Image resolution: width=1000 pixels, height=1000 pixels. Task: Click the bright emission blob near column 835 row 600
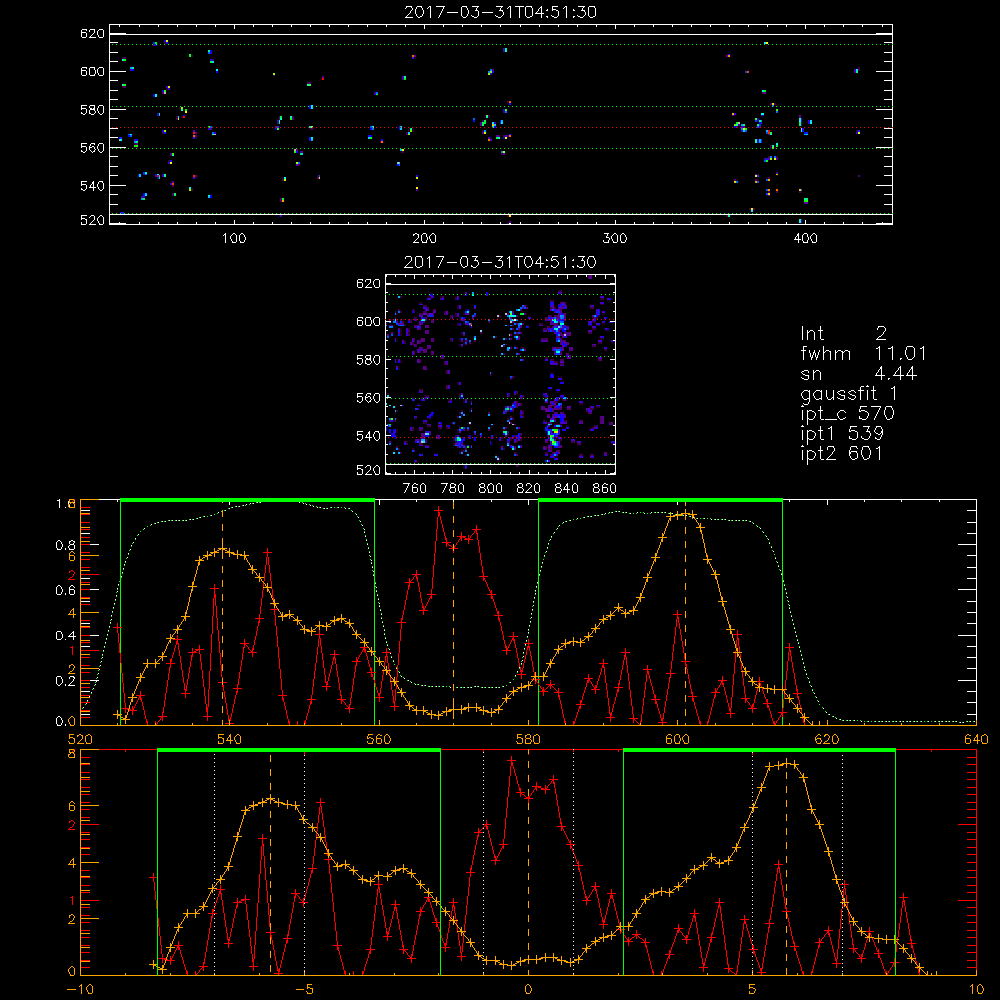(559, 324)
